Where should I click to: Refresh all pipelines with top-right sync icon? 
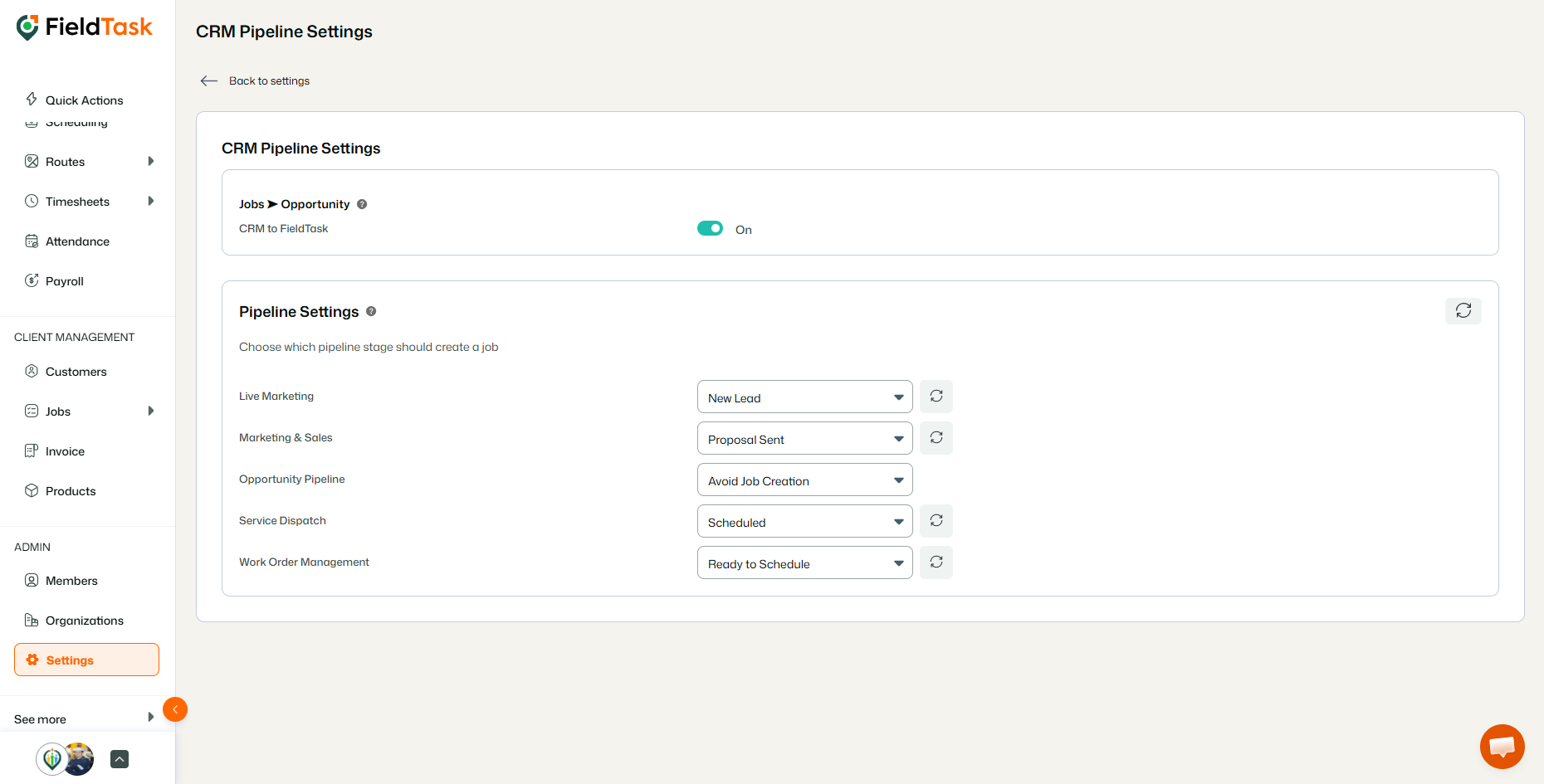(x=1463, y=310)
